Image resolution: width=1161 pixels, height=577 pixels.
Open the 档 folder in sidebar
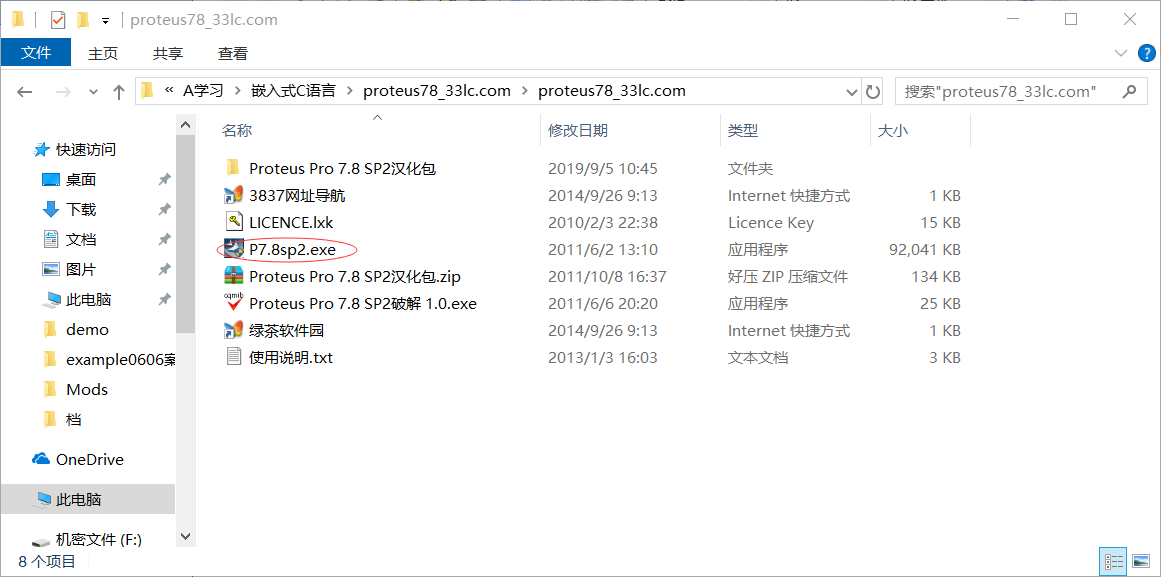tap(73, 420)
